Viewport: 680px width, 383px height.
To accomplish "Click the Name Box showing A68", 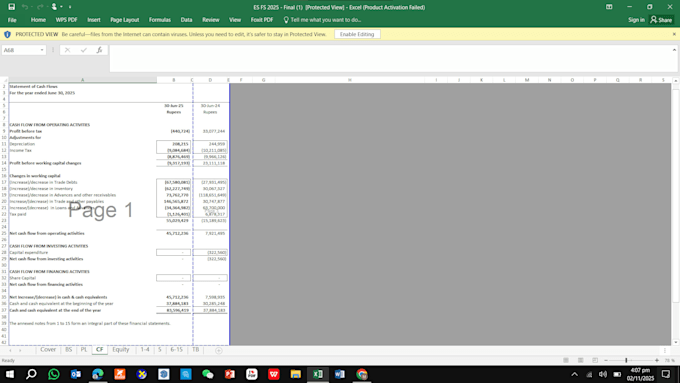I will (20, 50).
